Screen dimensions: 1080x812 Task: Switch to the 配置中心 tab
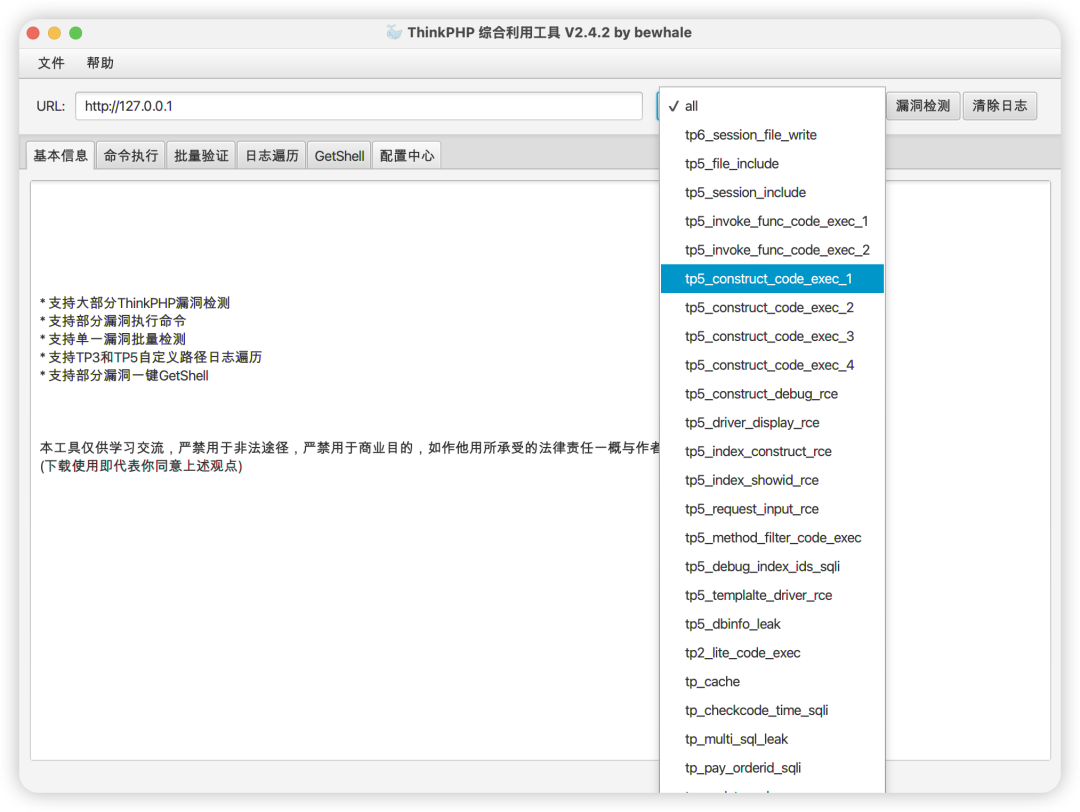point(407,156)
